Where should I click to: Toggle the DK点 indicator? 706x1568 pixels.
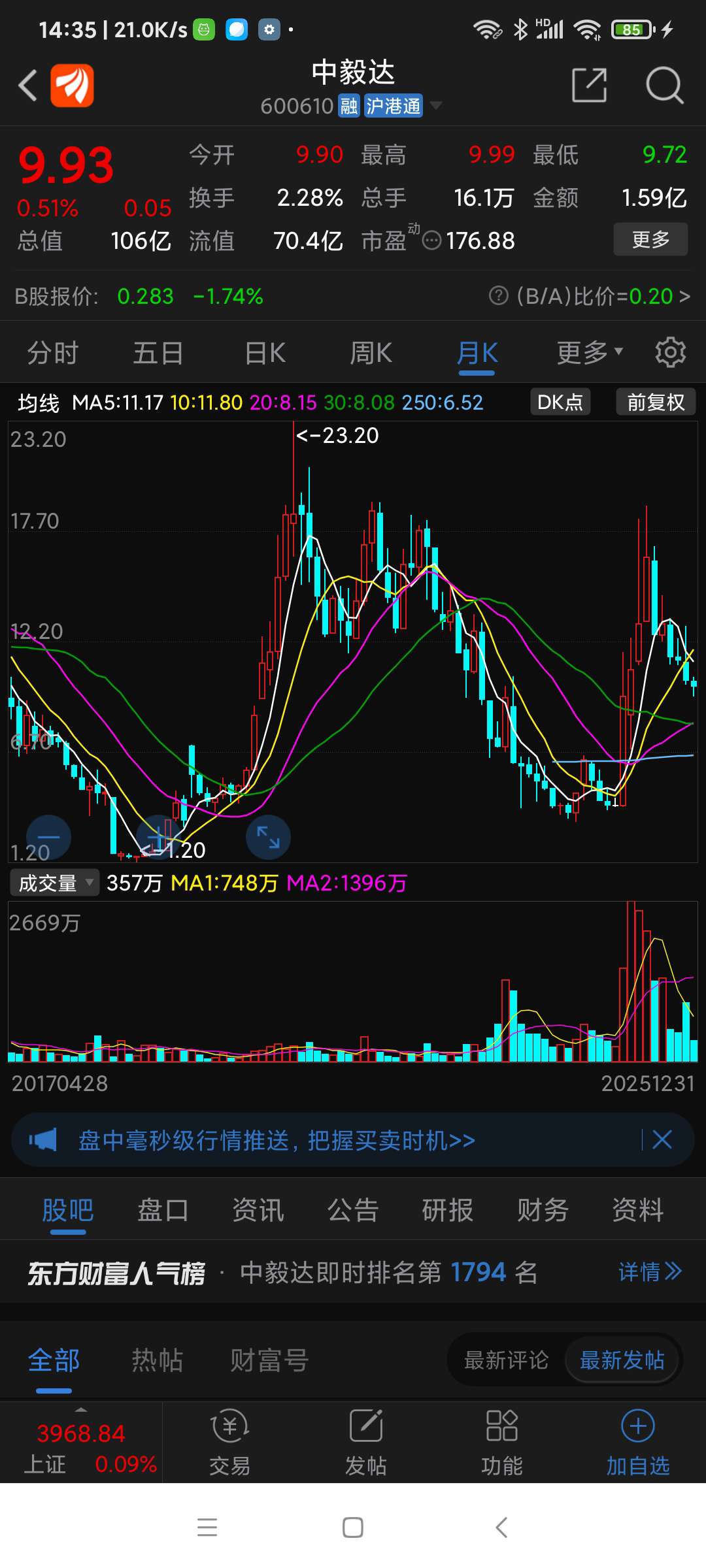coord(560,402)
